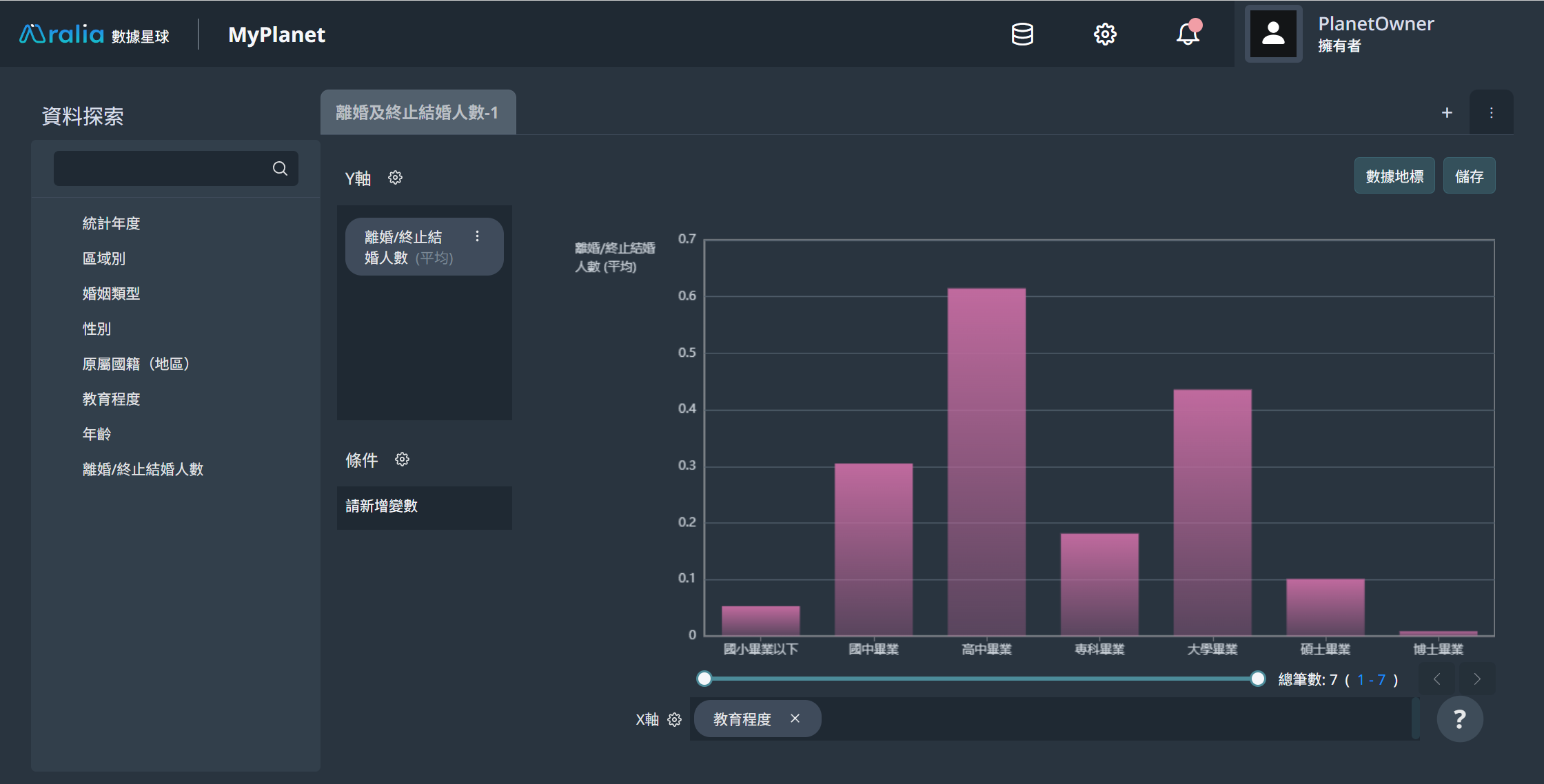
Task: Click the 教育程度 X-axis chip
Action: [x=757, y=719]
